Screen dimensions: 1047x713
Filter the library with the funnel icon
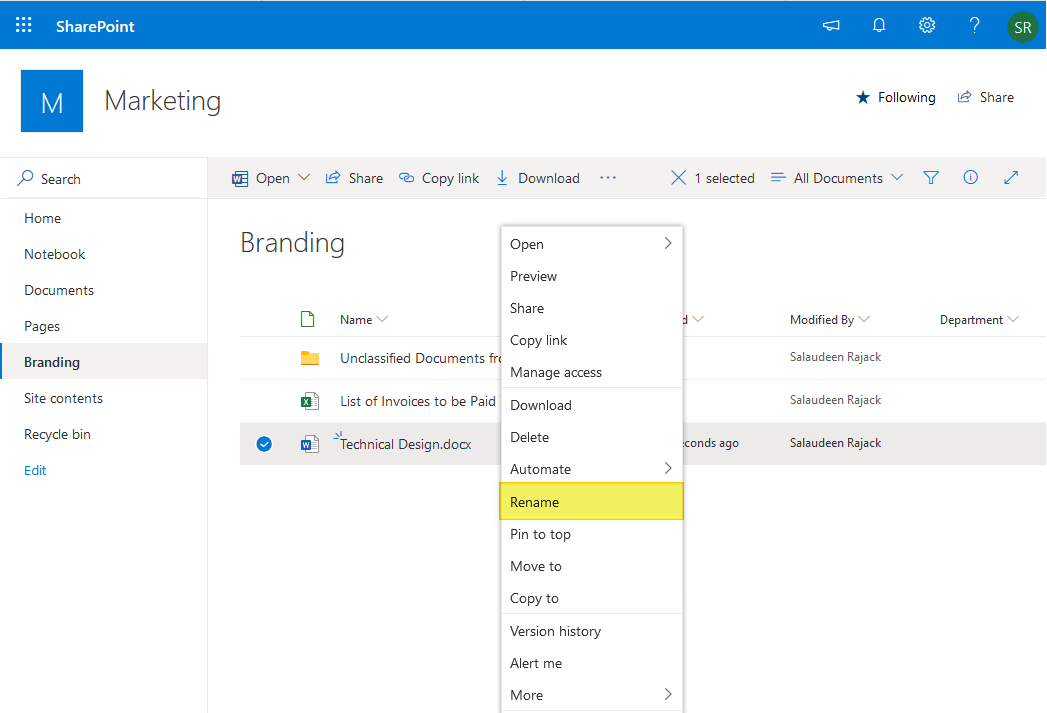[930, 177]
